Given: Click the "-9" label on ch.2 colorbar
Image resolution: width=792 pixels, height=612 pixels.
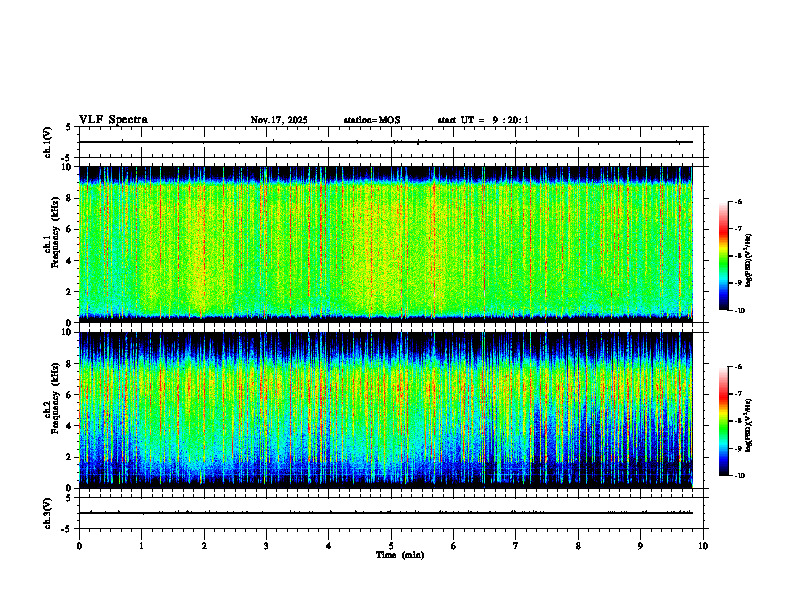Looking at the screenshot, I should pos(738,448).
